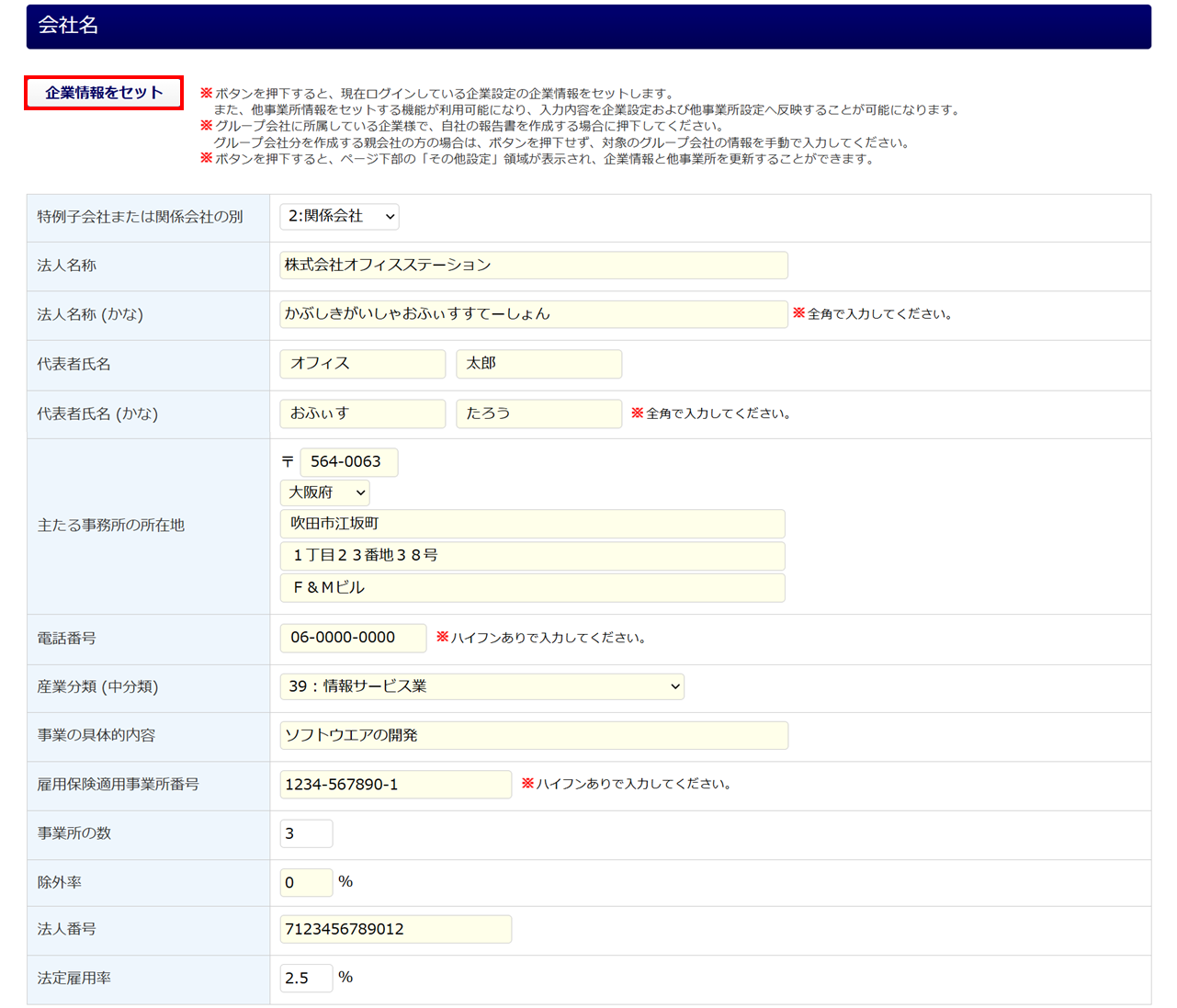The height and width of the screenshot is (1008, 1177).
Task: Open the 大阪府 prefecture dropdown
Action: 325,493
